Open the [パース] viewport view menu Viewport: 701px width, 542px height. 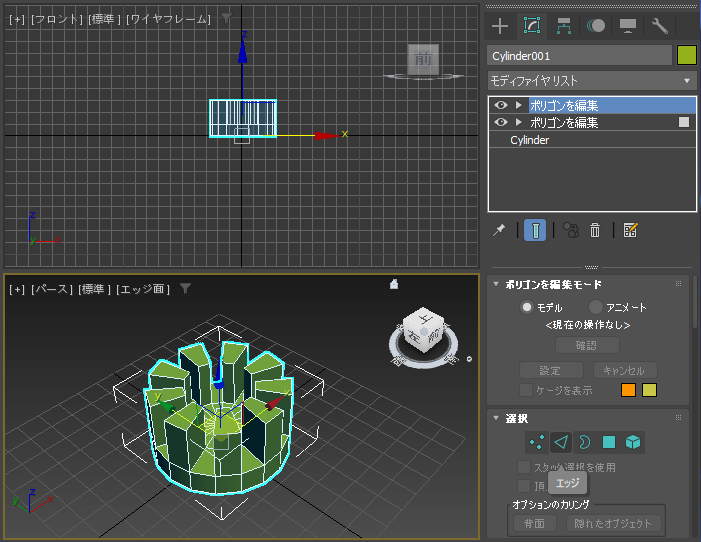51,289
